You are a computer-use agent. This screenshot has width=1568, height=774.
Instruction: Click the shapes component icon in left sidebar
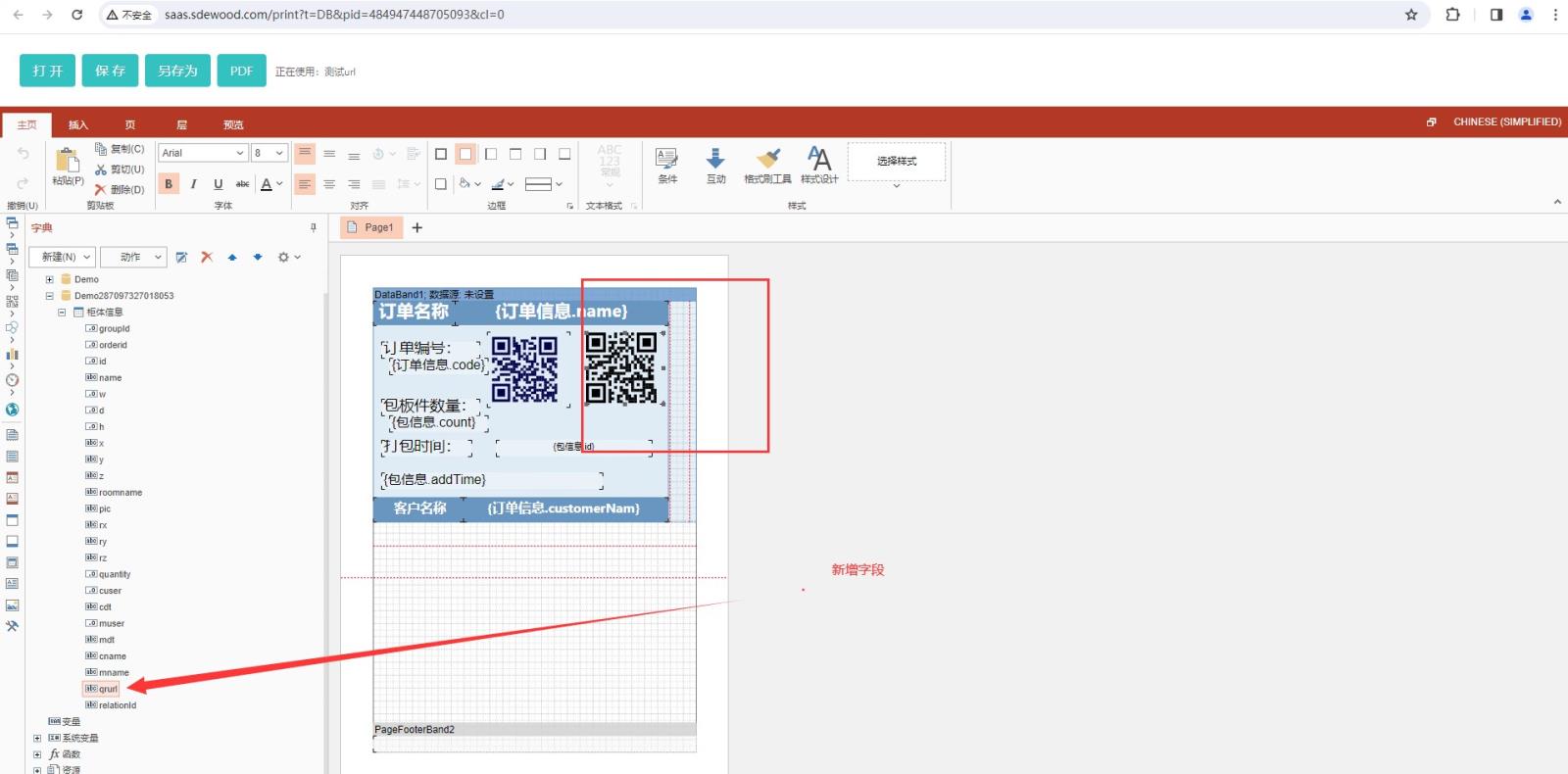12,328
